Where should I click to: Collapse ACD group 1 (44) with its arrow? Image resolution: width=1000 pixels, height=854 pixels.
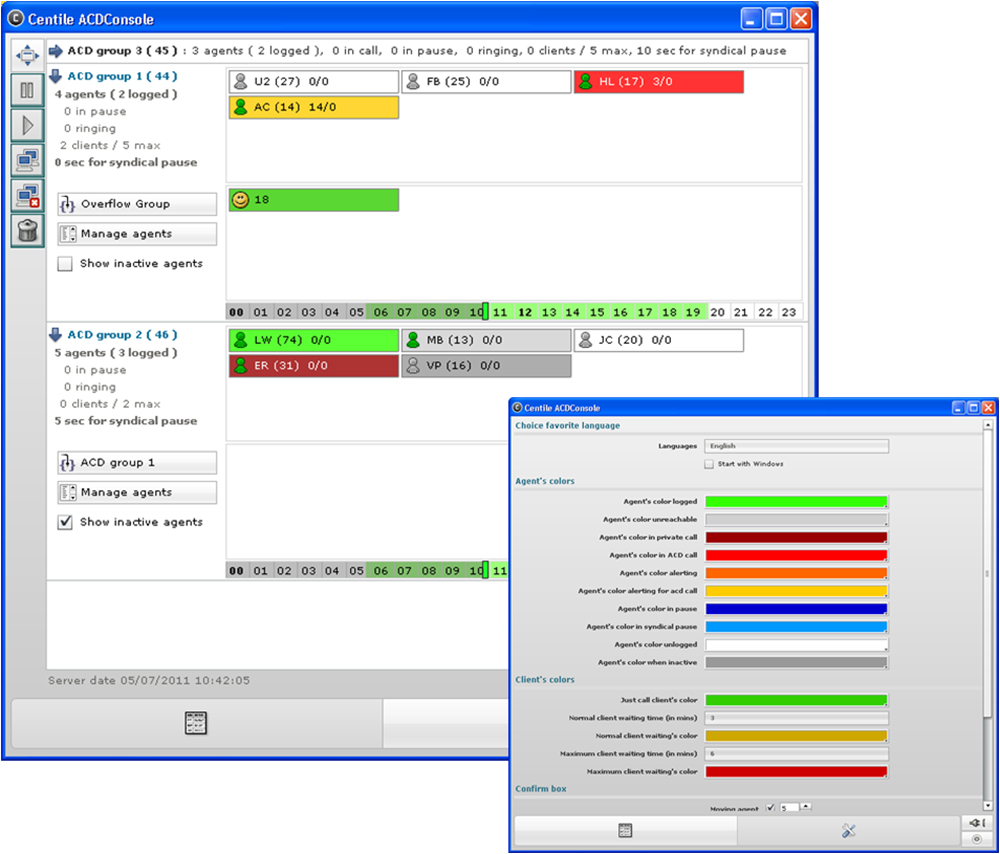pos(55,76)
